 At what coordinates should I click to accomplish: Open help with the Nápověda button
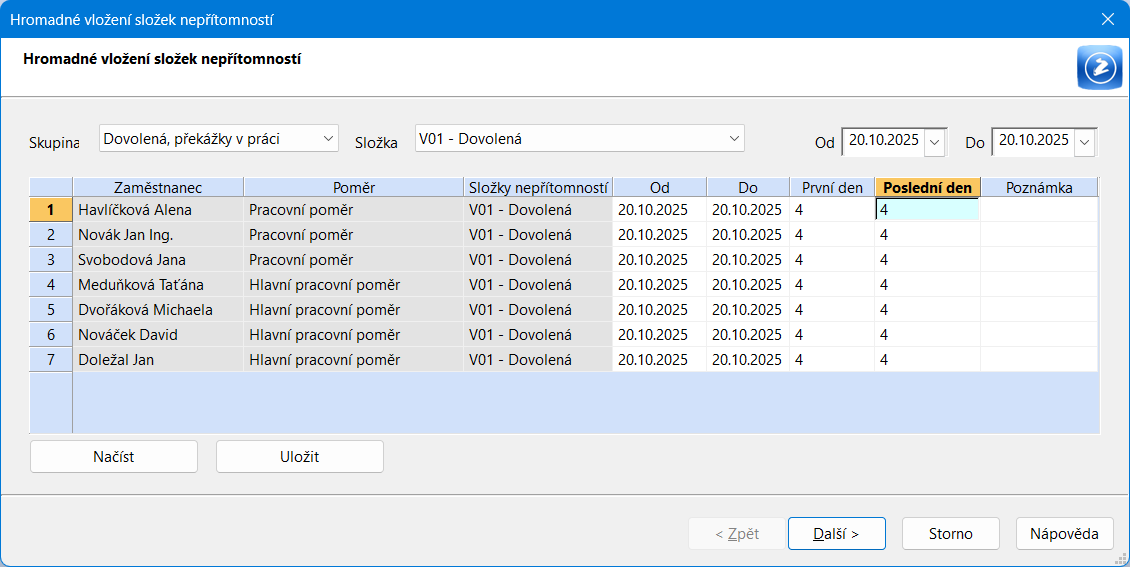[1064, 534]
